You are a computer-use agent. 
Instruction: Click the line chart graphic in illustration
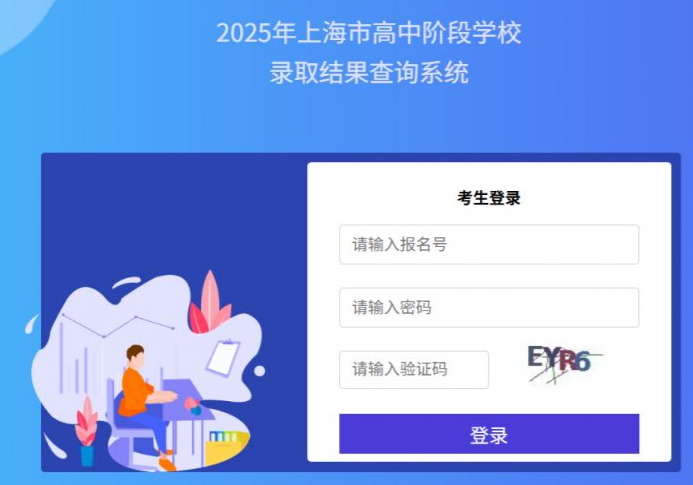tap(118, 325)
